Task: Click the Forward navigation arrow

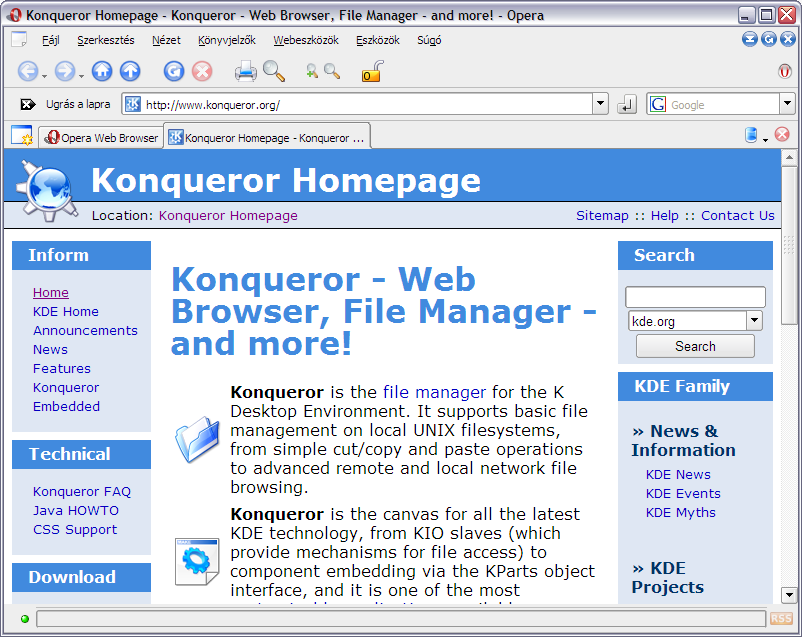Action: click(65, 71)
